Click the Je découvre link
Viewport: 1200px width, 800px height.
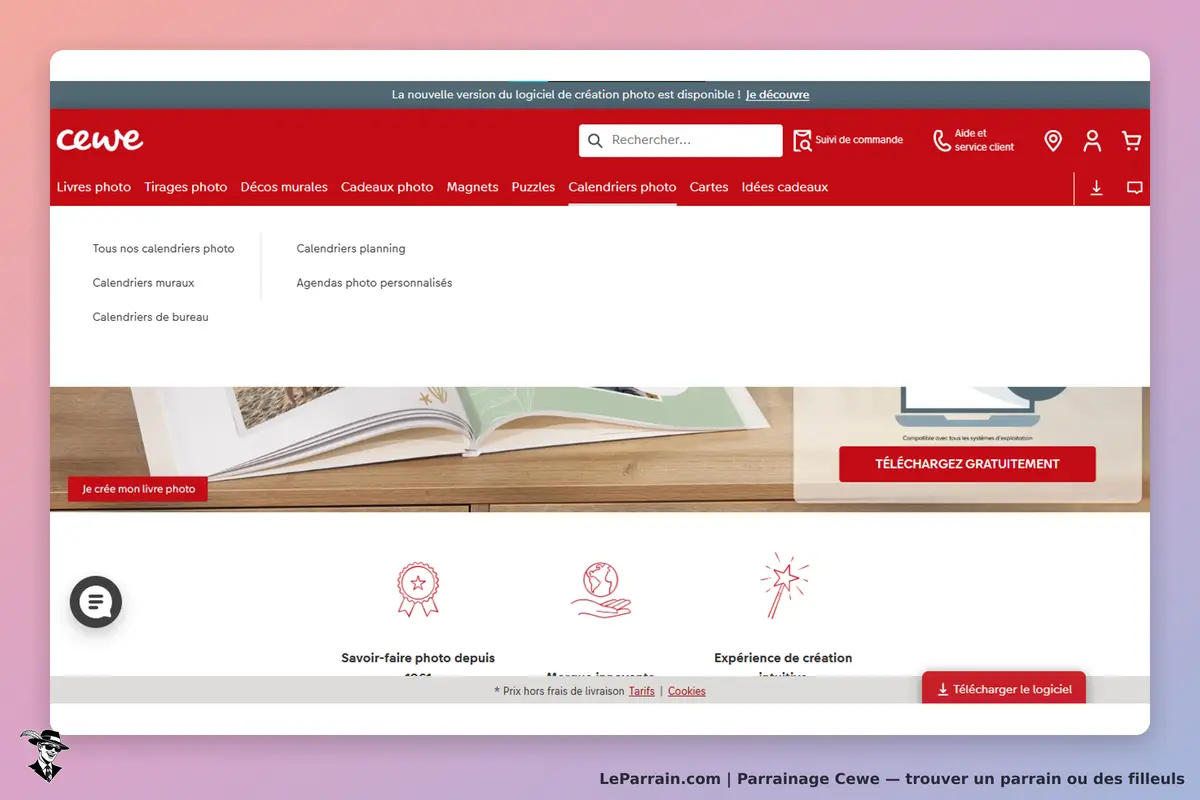[777, 95]
